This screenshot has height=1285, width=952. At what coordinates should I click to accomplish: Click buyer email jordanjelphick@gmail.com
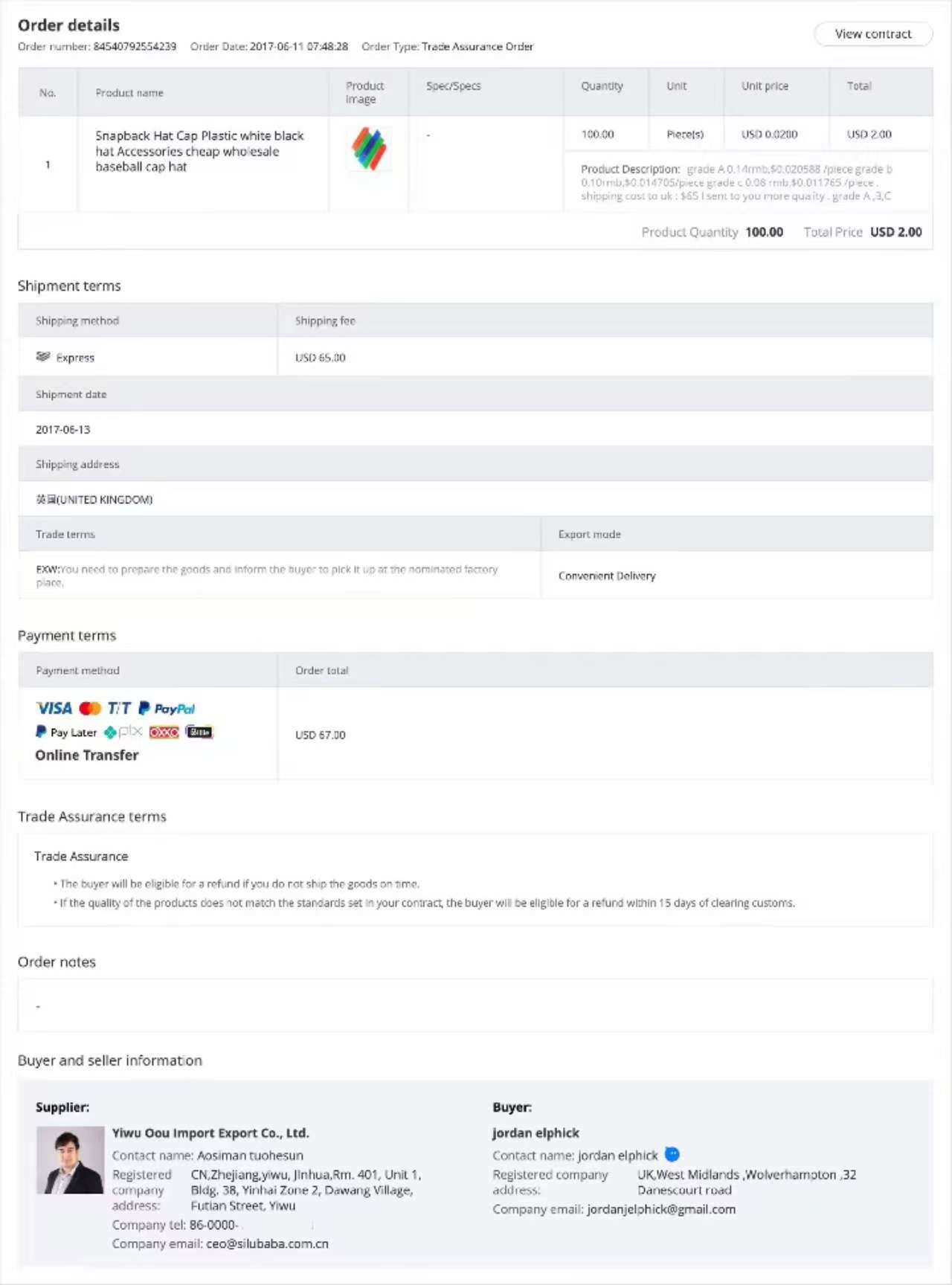[661, 1210]
